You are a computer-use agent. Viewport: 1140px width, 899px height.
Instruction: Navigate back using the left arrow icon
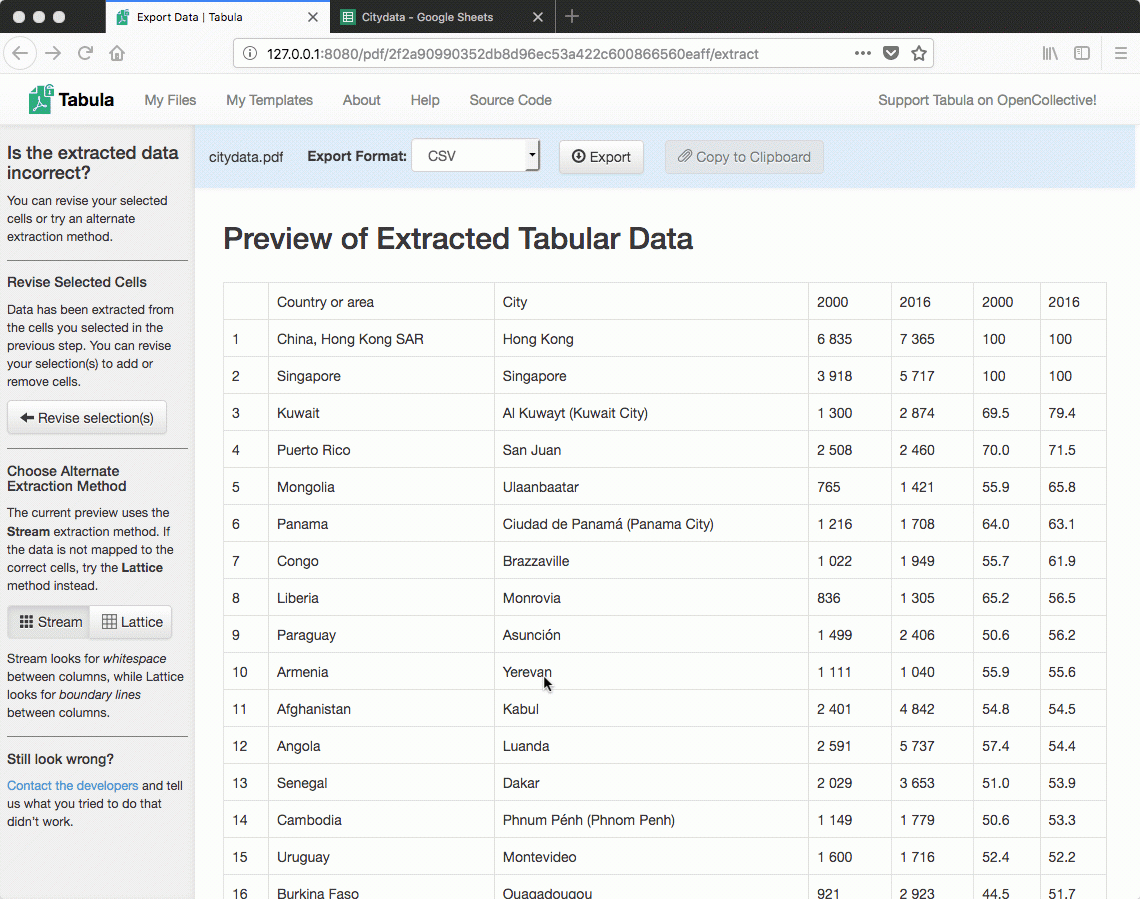pyautogui.click(x=21, y=53)
